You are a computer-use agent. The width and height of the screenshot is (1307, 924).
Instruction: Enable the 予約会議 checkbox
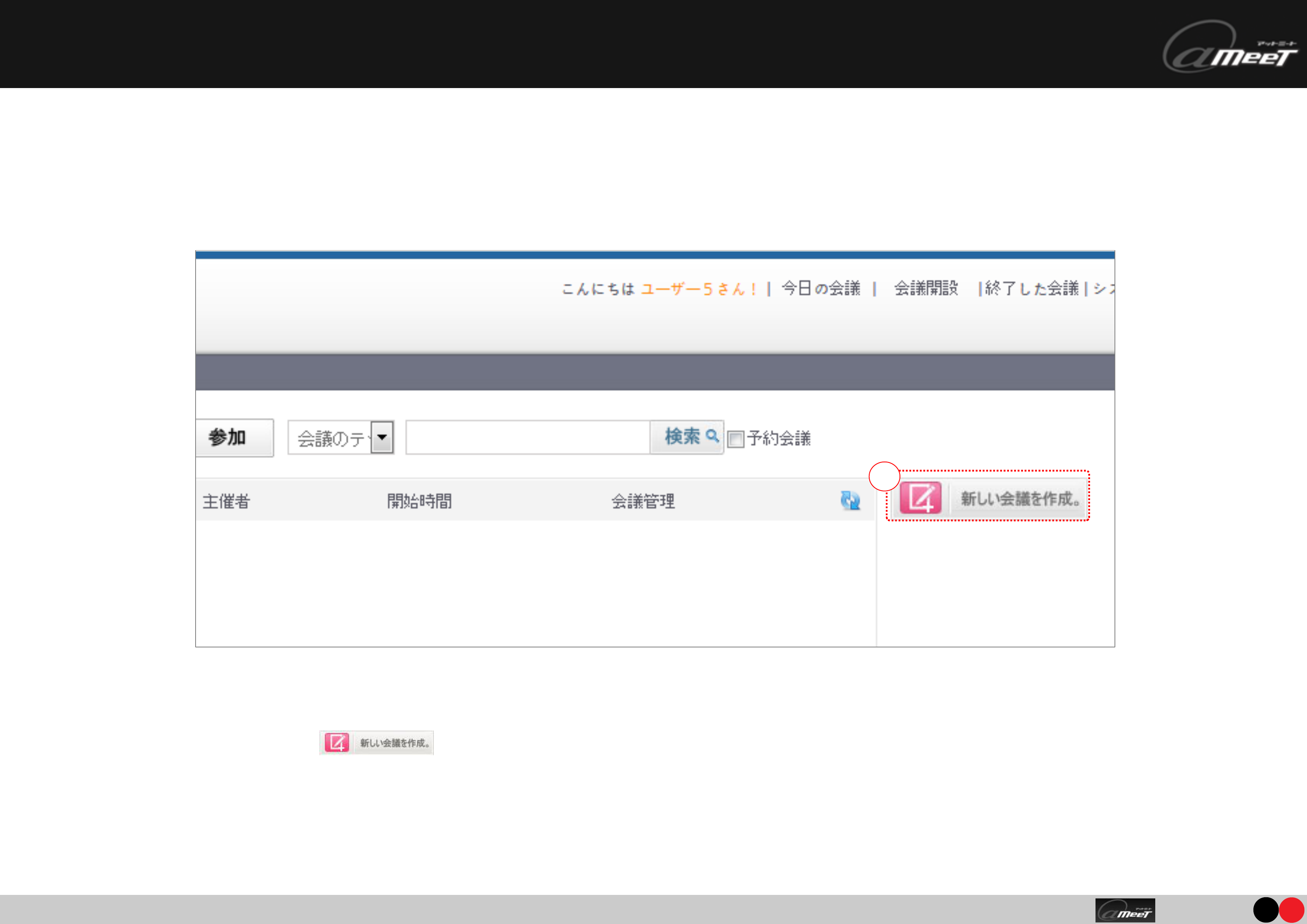[735, 439]
